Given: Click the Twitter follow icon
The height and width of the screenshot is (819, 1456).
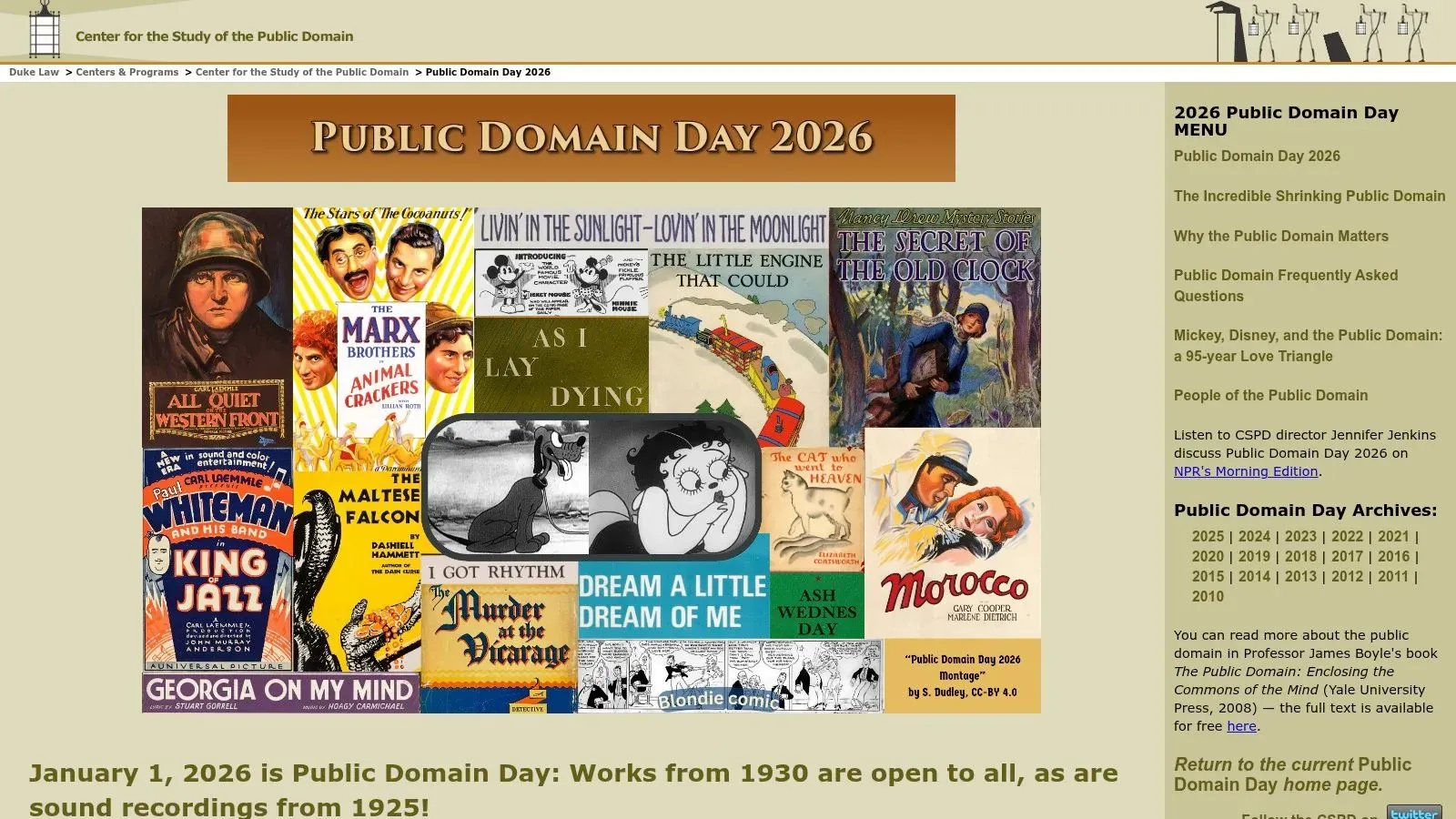Looking at the screenshot, I should tap(1413, 812).
